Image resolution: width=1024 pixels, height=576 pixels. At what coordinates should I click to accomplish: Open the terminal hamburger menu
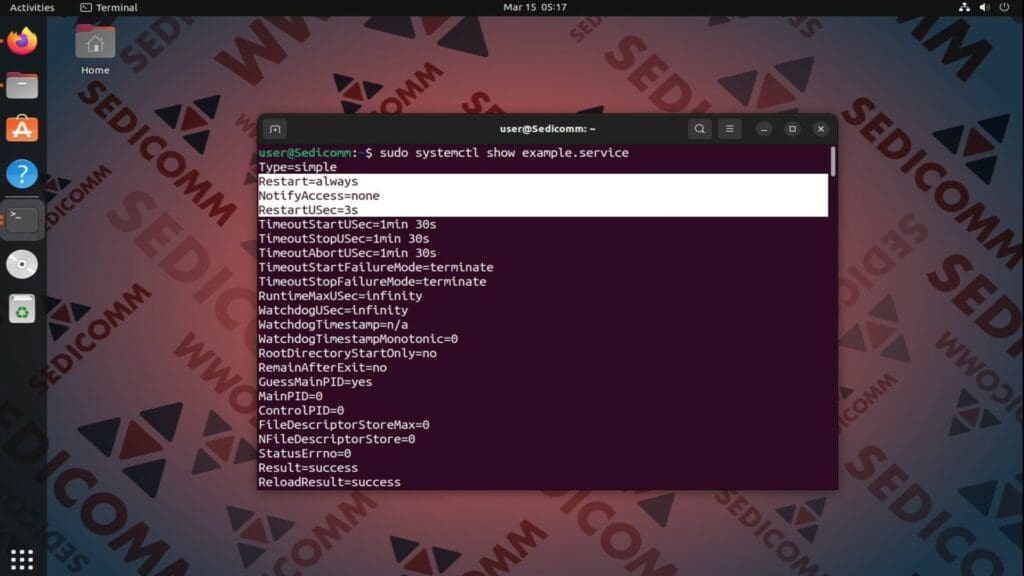tap(729, 129)
